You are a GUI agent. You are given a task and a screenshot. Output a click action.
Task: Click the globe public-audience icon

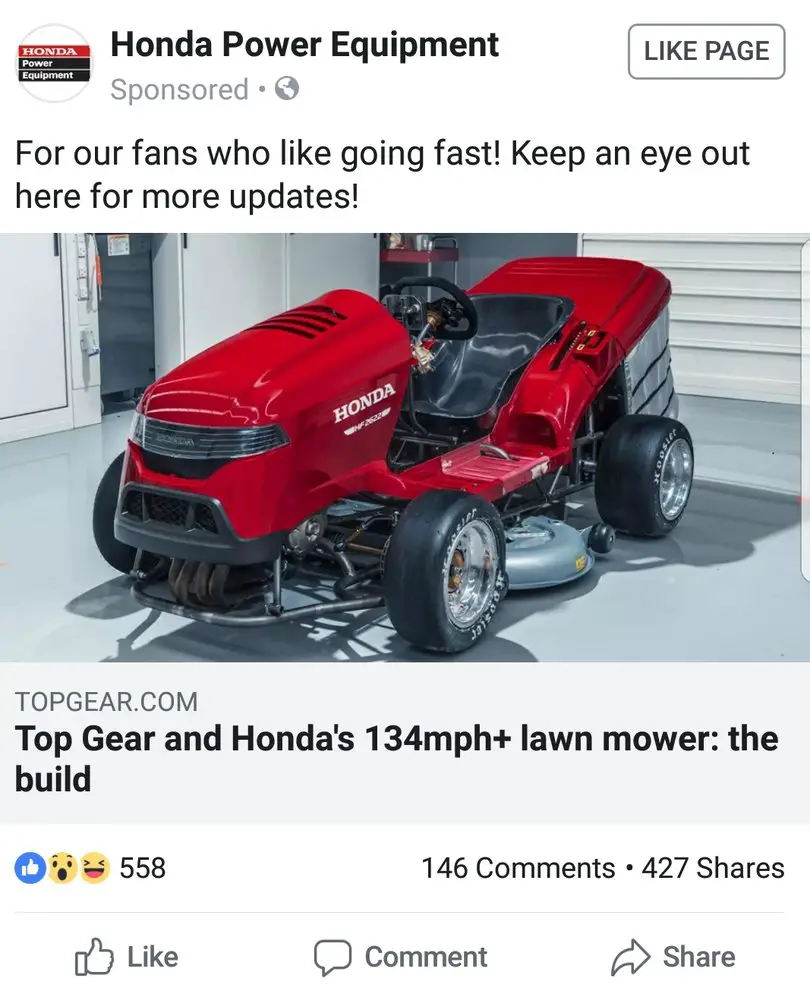point(287,89)
